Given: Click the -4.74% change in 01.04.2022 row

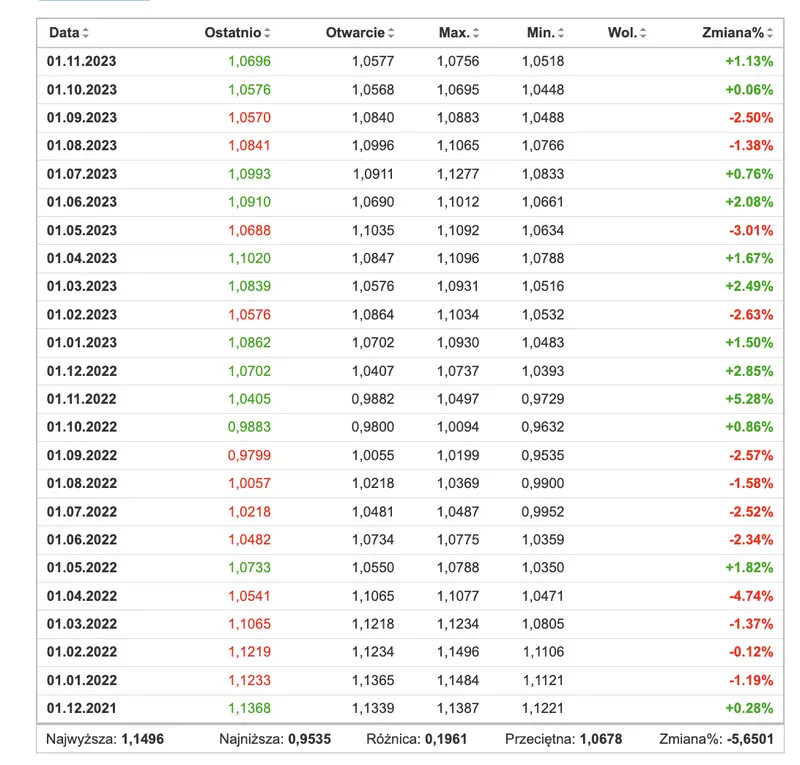Looking at the screenshot, I should 751,596.
